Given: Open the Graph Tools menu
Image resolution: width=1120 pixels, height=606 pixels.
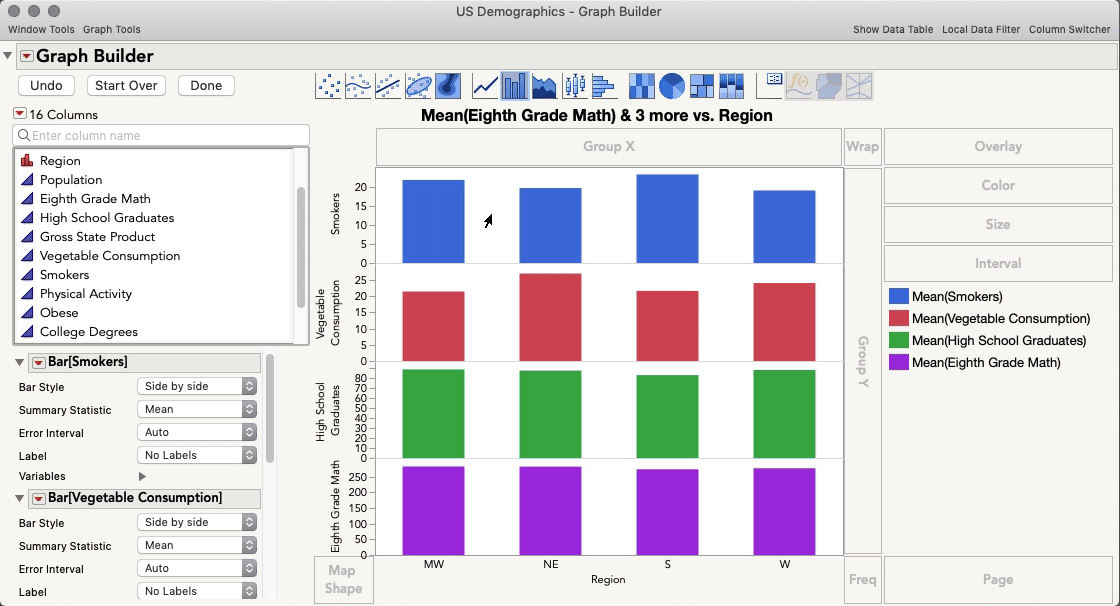Looking at the screenshot, I should 111,29.
